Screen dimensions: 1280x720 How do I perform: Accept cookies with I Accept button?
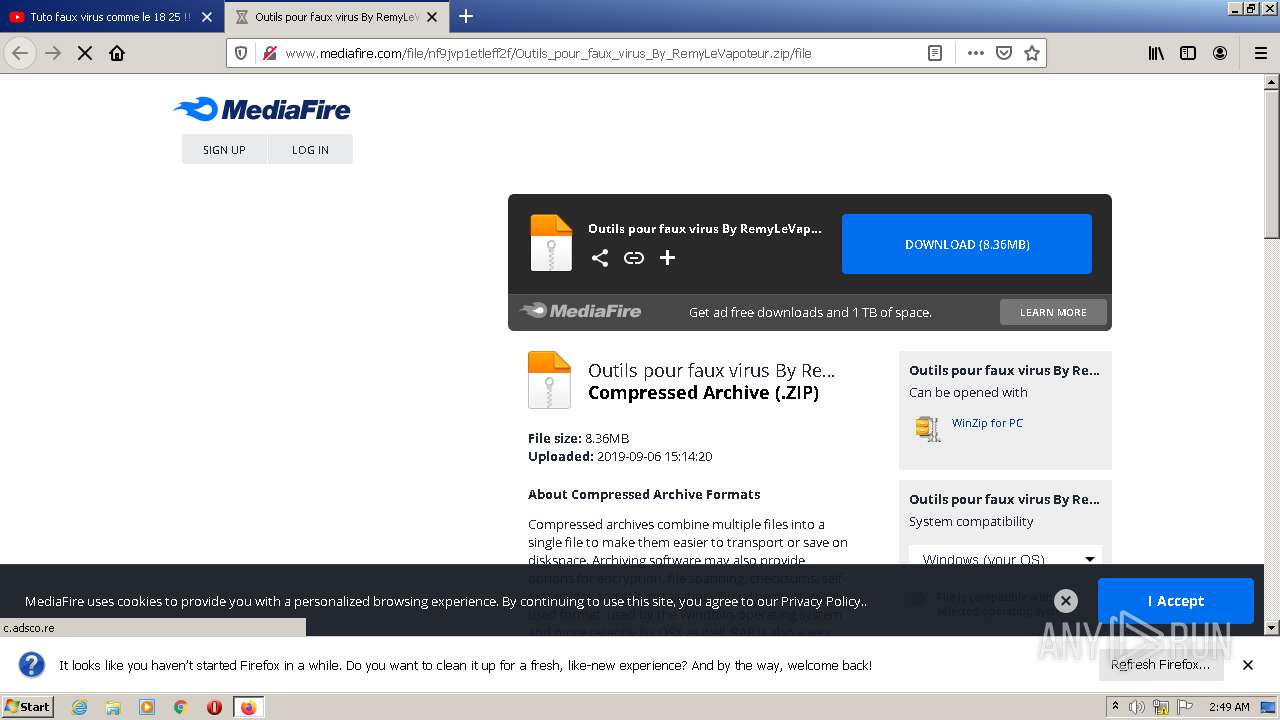(x=1175, y=601)
